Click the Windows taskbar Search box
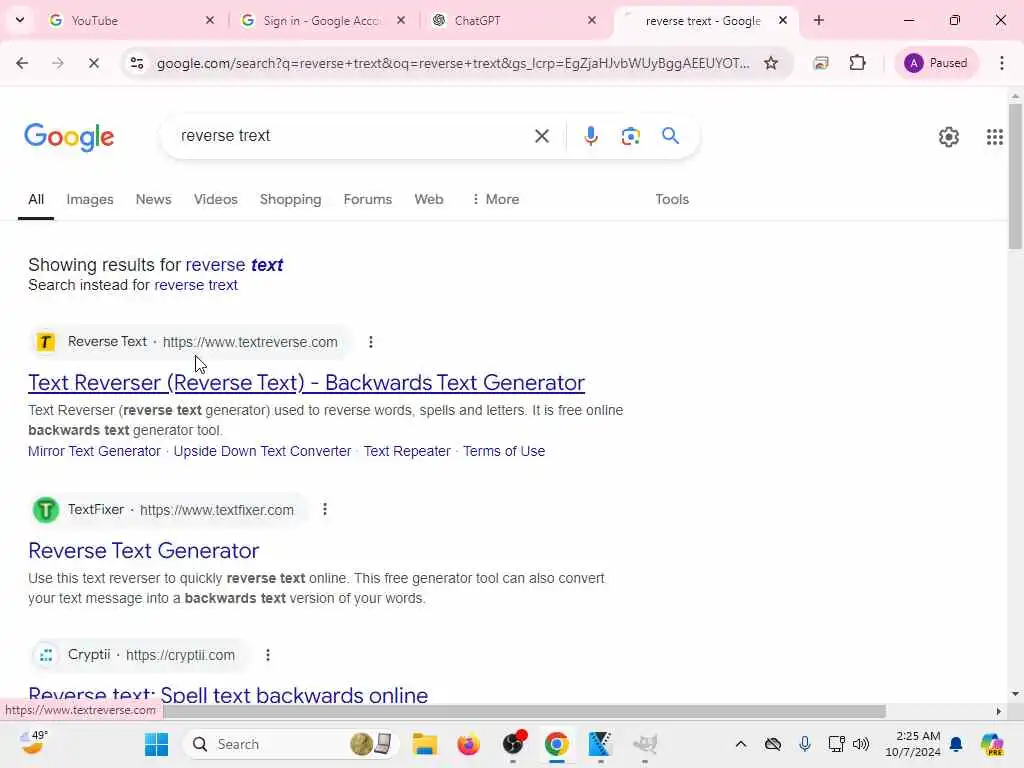Screen dimensions: 1024x768 [291, 744]
